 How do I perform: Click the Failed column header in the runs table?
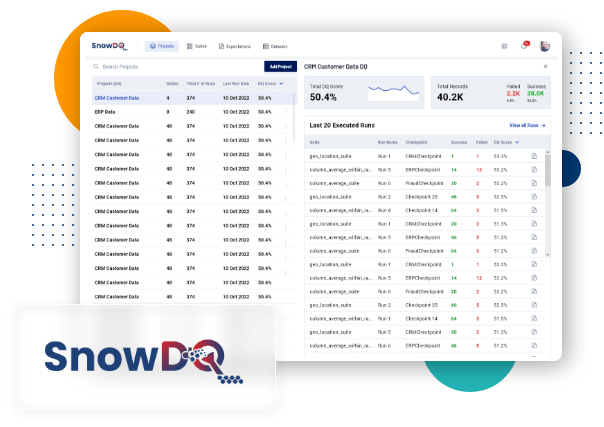click(482, 142)
